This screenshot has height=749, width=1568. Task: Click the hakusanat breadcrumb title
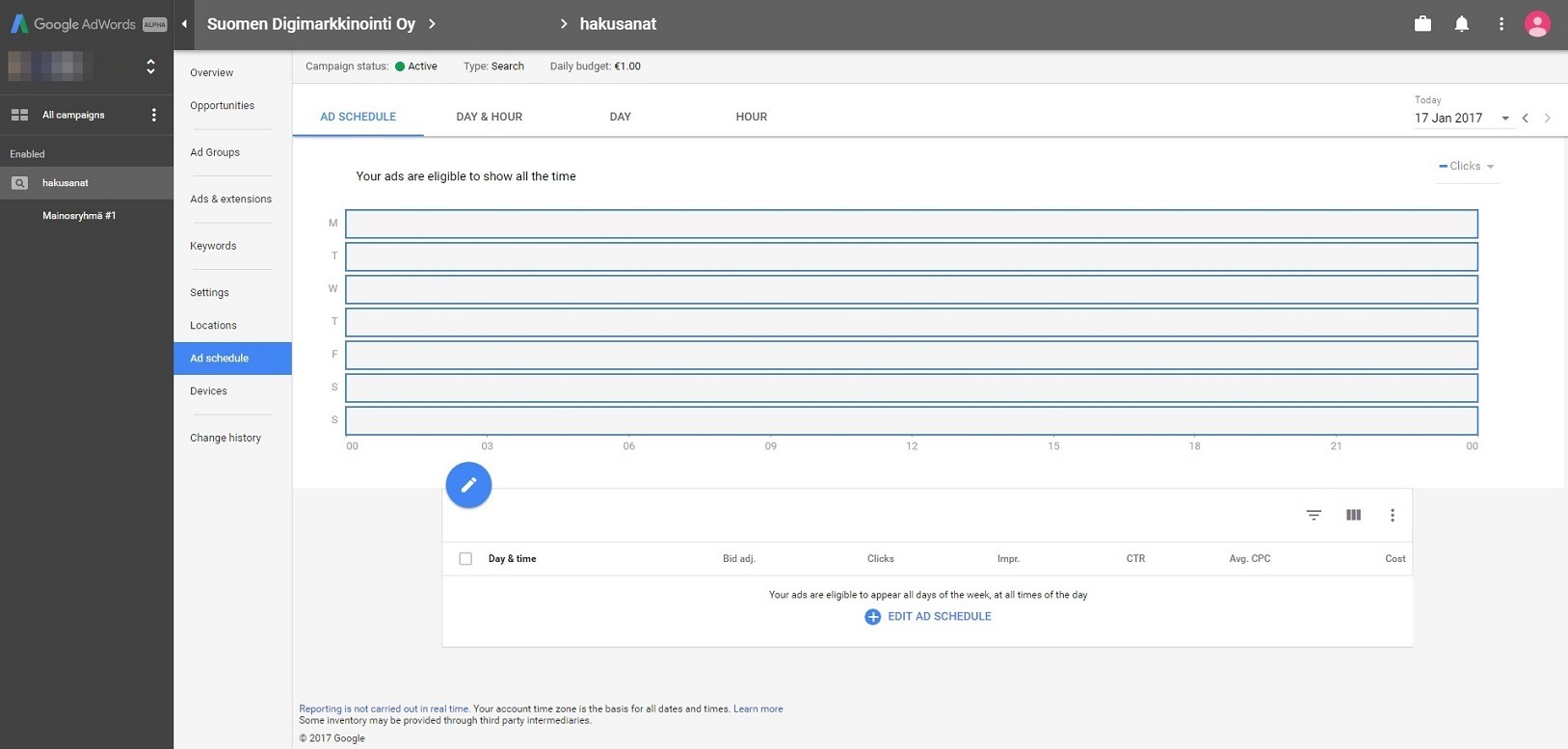pos(618,24)
